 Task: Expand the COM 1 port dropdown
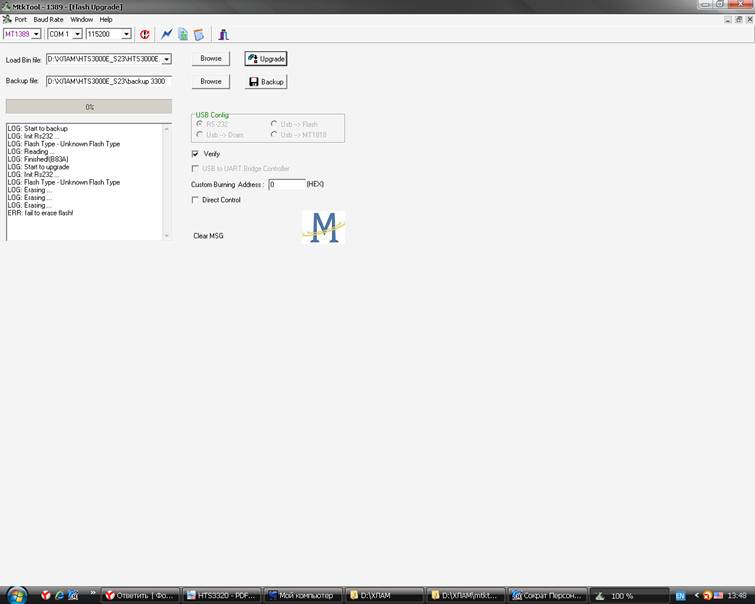[x=78, y=34]
